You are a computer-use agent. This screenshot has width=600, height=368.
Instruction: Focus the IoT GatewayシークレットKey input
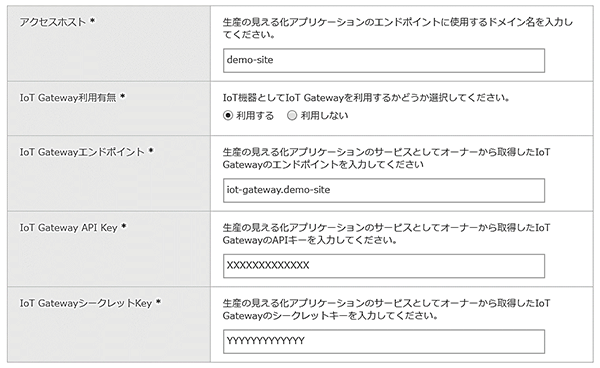tap(384, 342)
